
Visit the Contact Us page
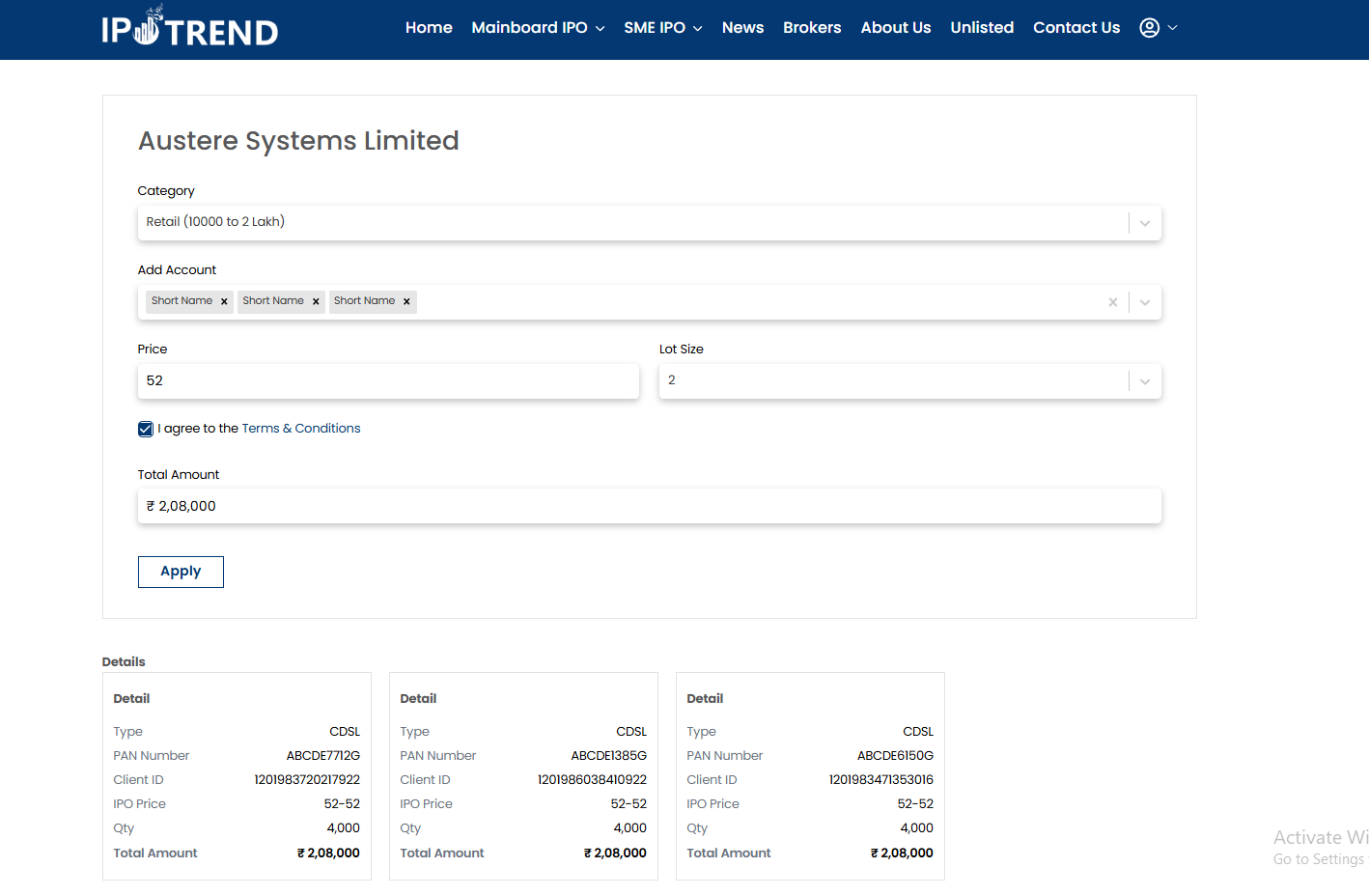click(1076, 28)
